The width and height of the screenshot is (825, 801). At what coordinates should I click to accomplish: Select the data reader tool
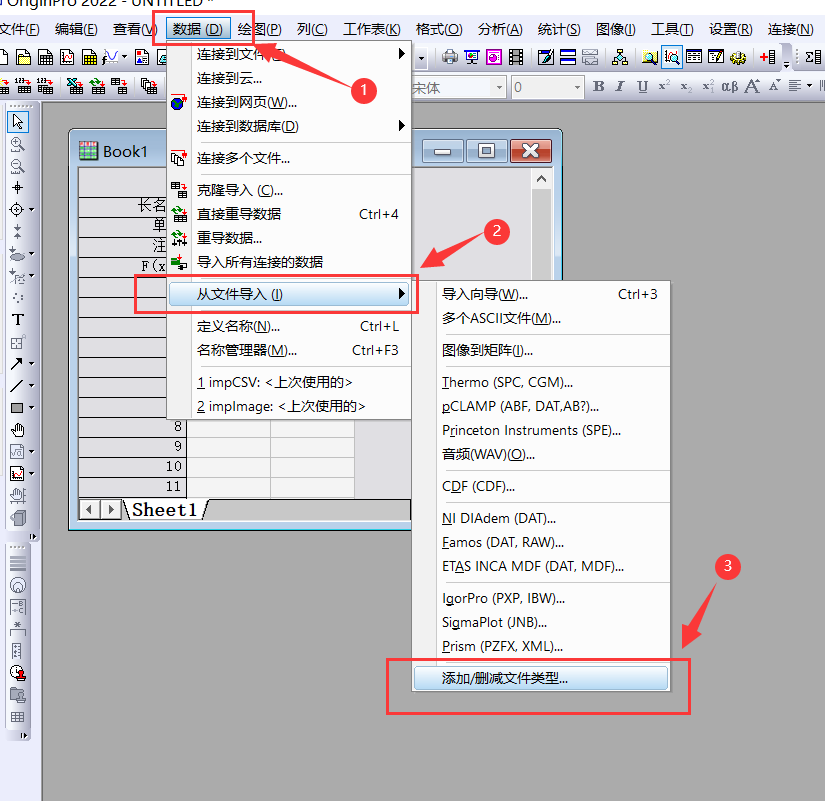click(16, 209)
